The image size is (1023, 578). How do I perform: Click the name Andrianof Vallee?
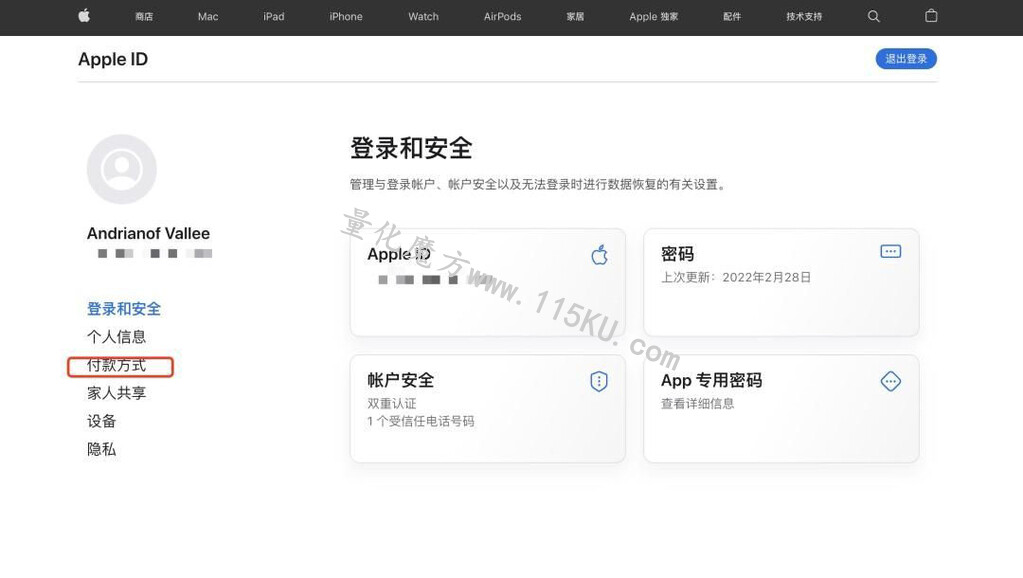tap(148, 234)
